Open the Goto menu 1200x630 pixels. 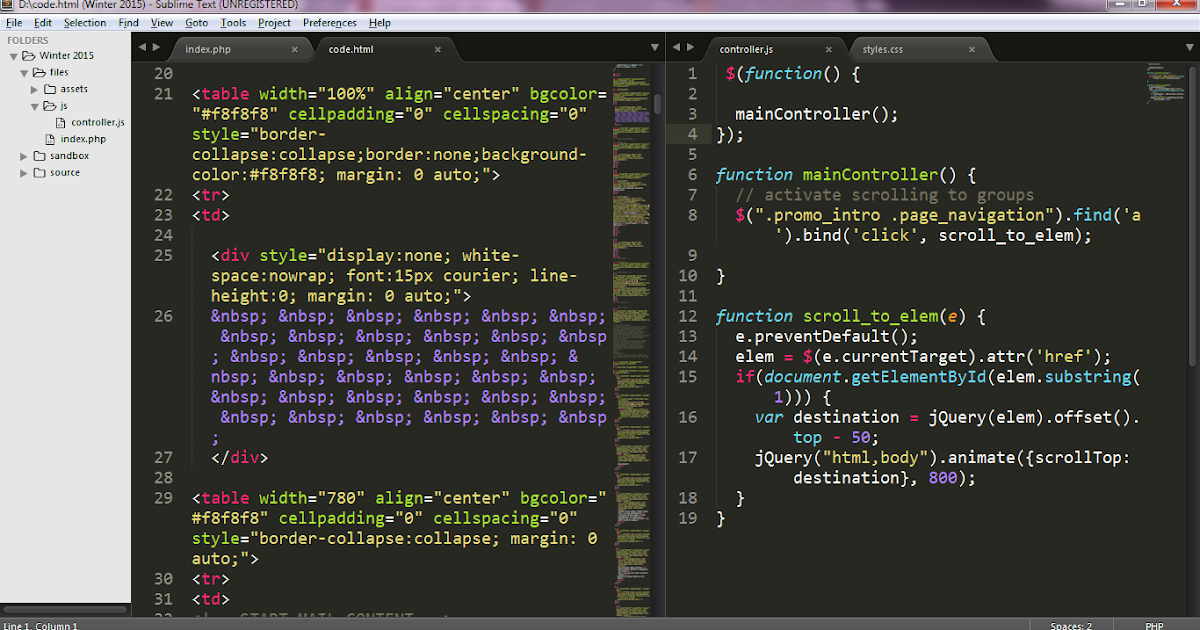(197, 22)
